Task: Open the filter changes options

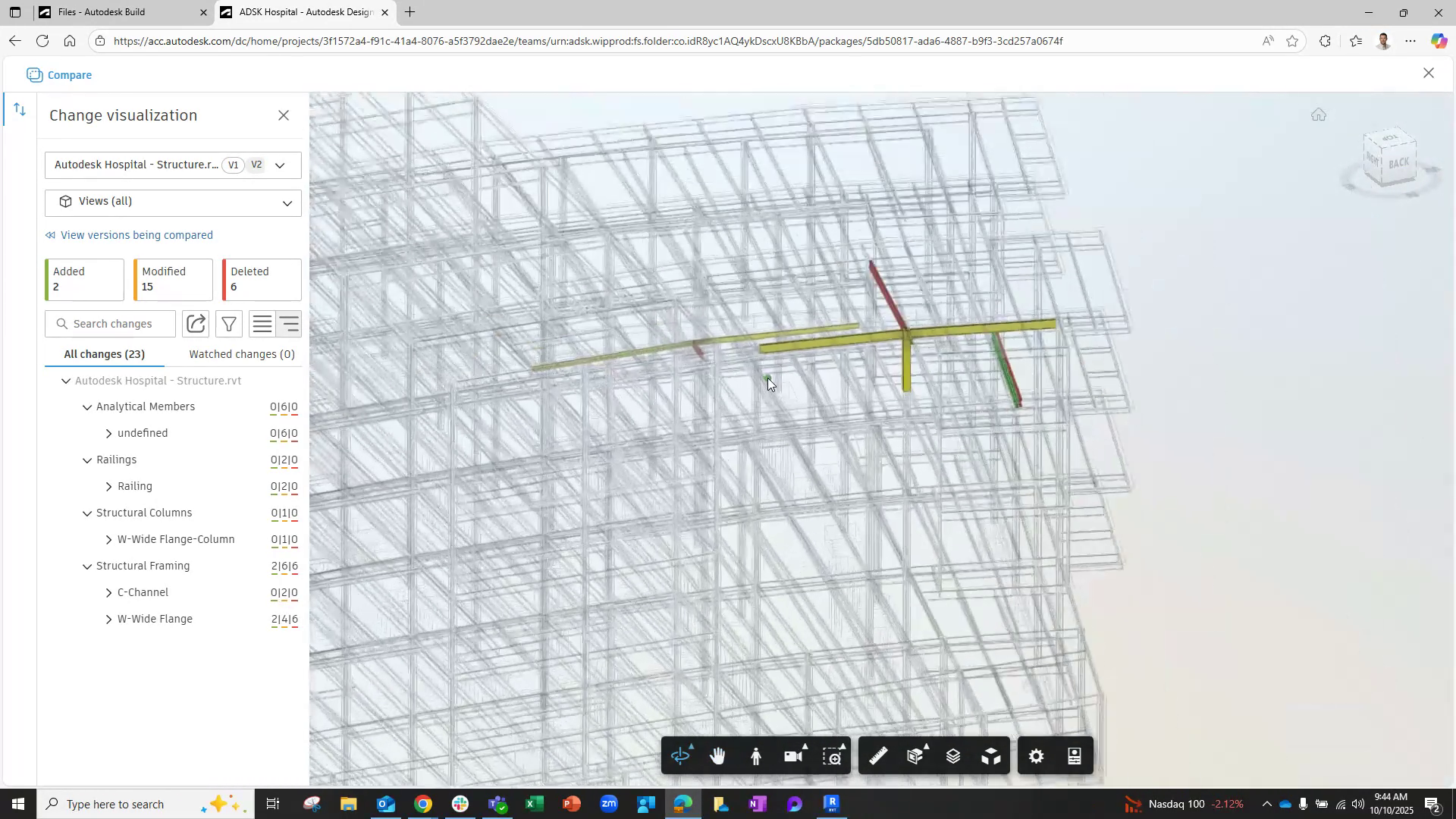Action: (228, 324)
